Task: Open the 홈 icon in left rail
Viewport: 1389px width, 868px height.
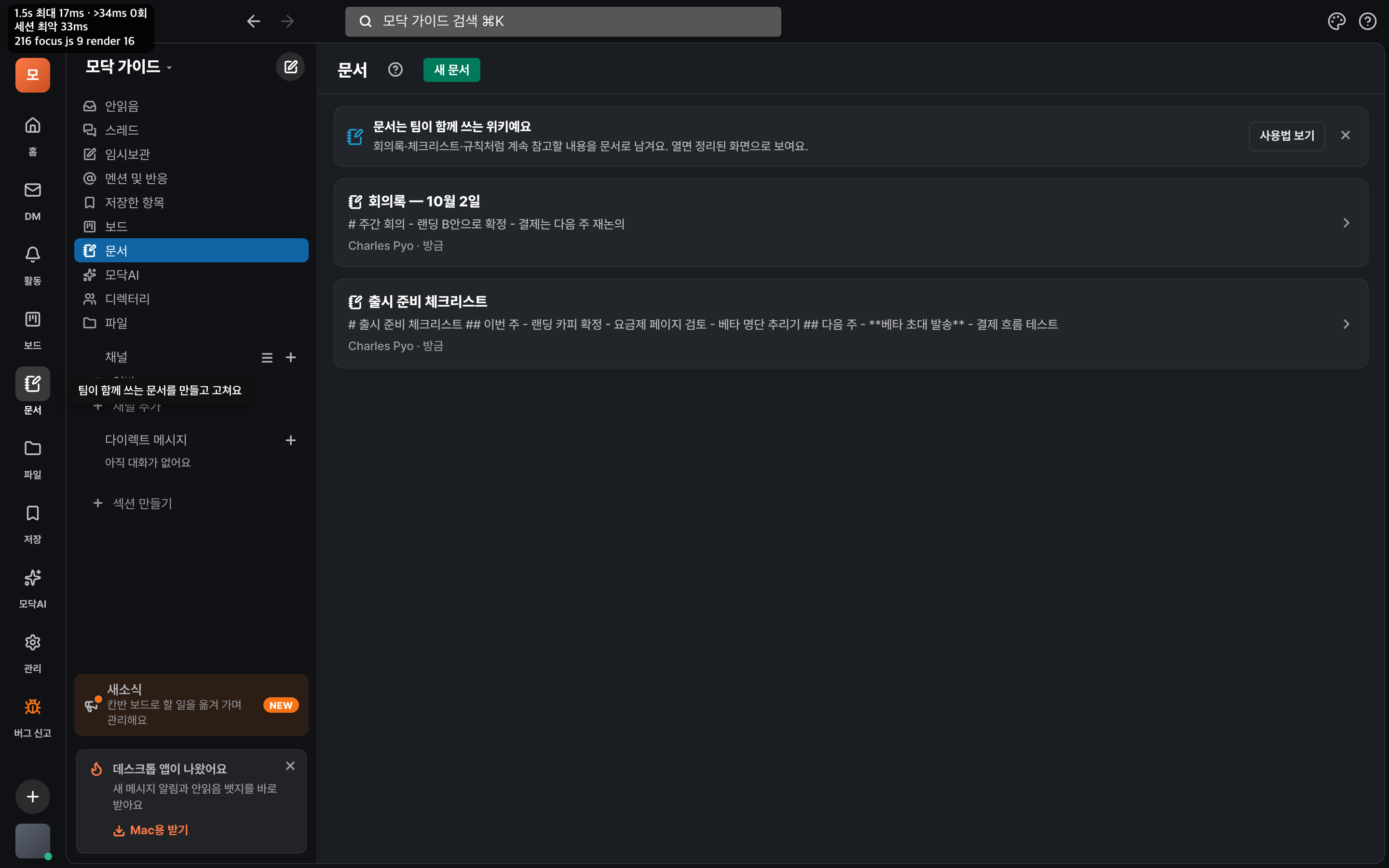Action: click(33, 125)
